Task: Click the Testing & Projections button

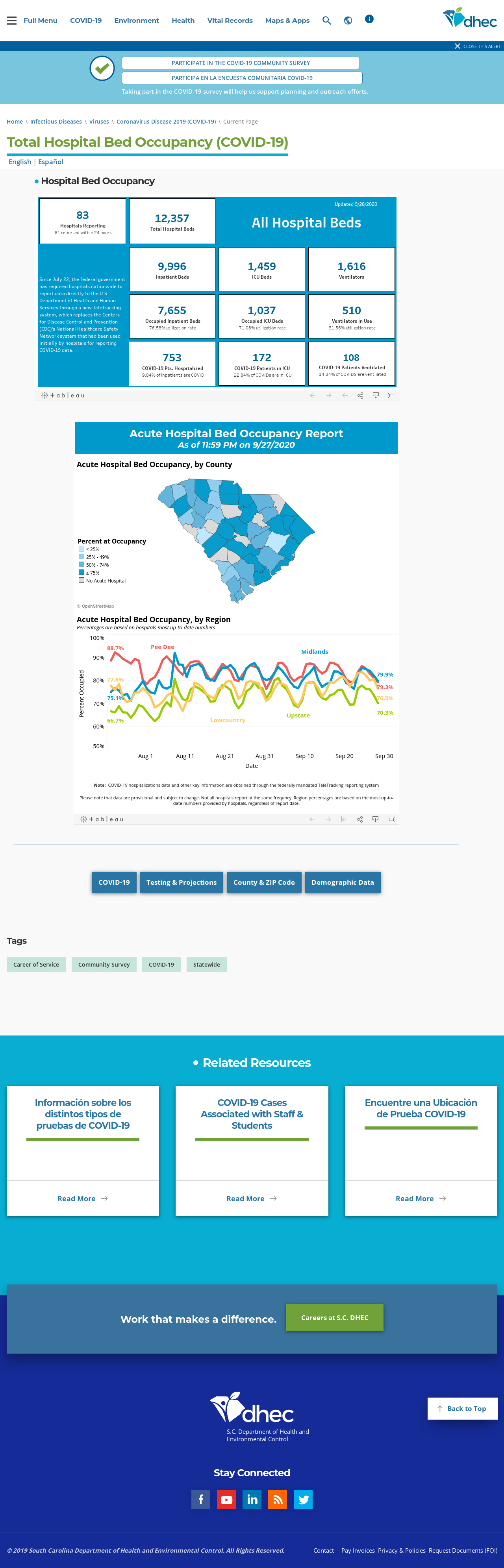Action: (182, 882)
